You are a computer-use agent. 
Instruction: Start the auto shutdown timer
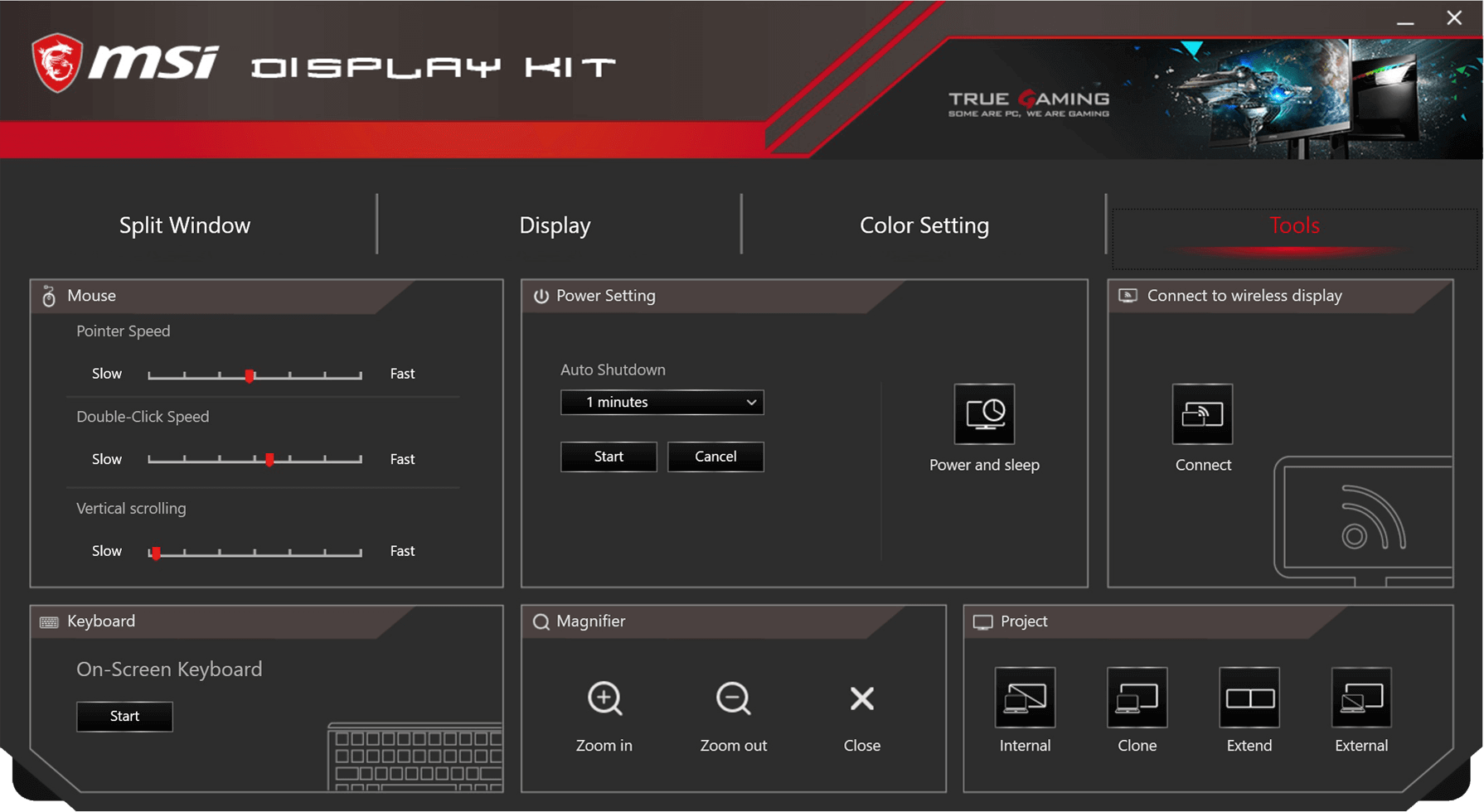click(609, 457)
